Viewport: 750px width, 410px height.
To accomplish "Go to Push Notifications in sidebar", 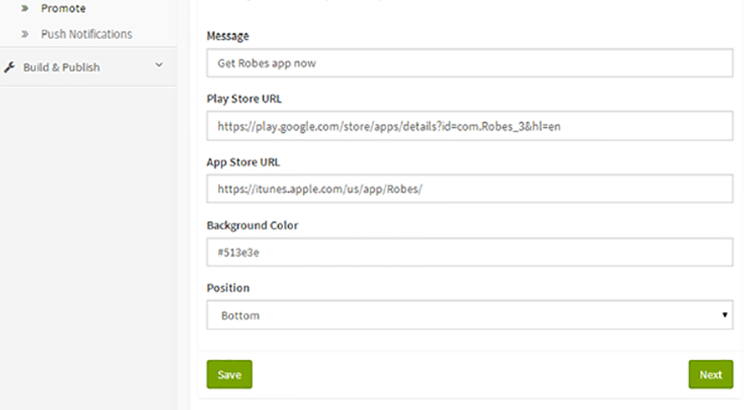I will point(86,34).
